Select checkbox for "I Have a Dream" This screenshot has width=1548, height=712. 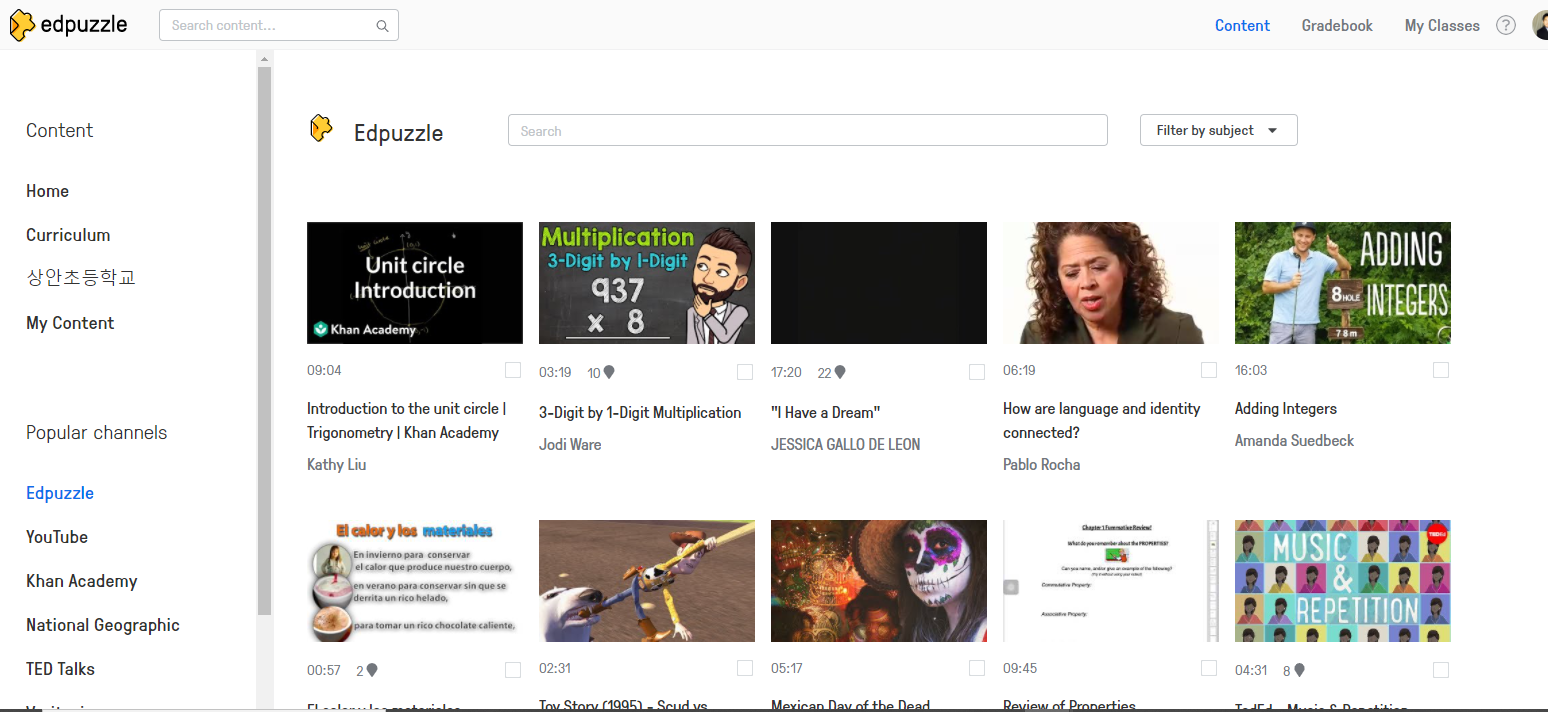(x=977, y=372)
